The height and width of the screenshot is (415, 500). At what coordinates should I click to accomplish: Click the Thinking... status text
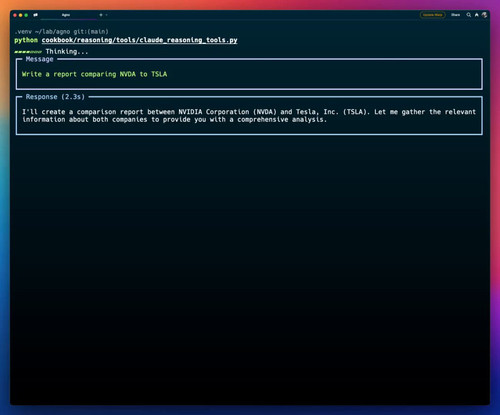(x=67, y=52)
